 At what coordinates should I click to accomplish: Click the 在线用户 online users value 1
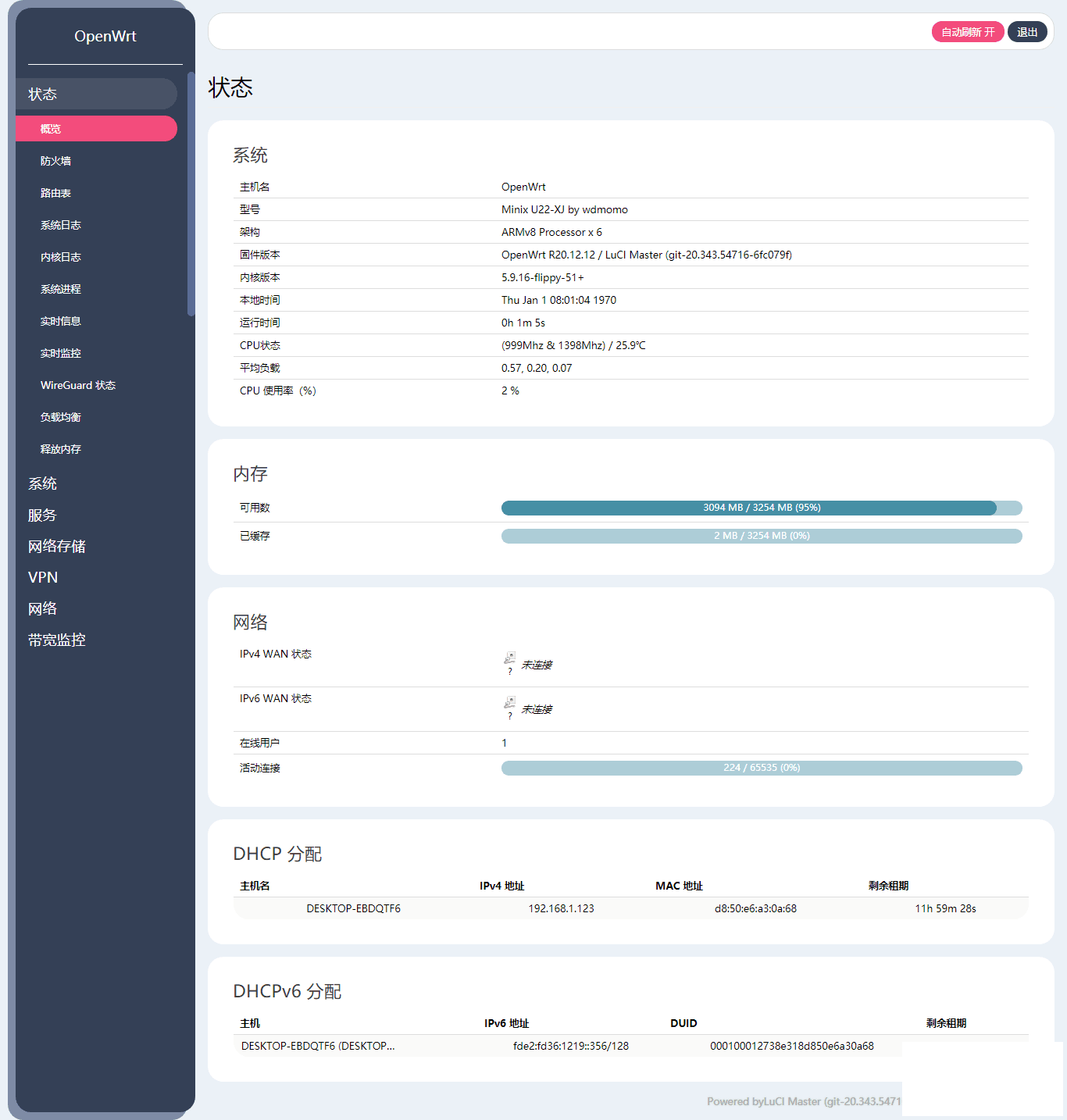click(504, 743)
